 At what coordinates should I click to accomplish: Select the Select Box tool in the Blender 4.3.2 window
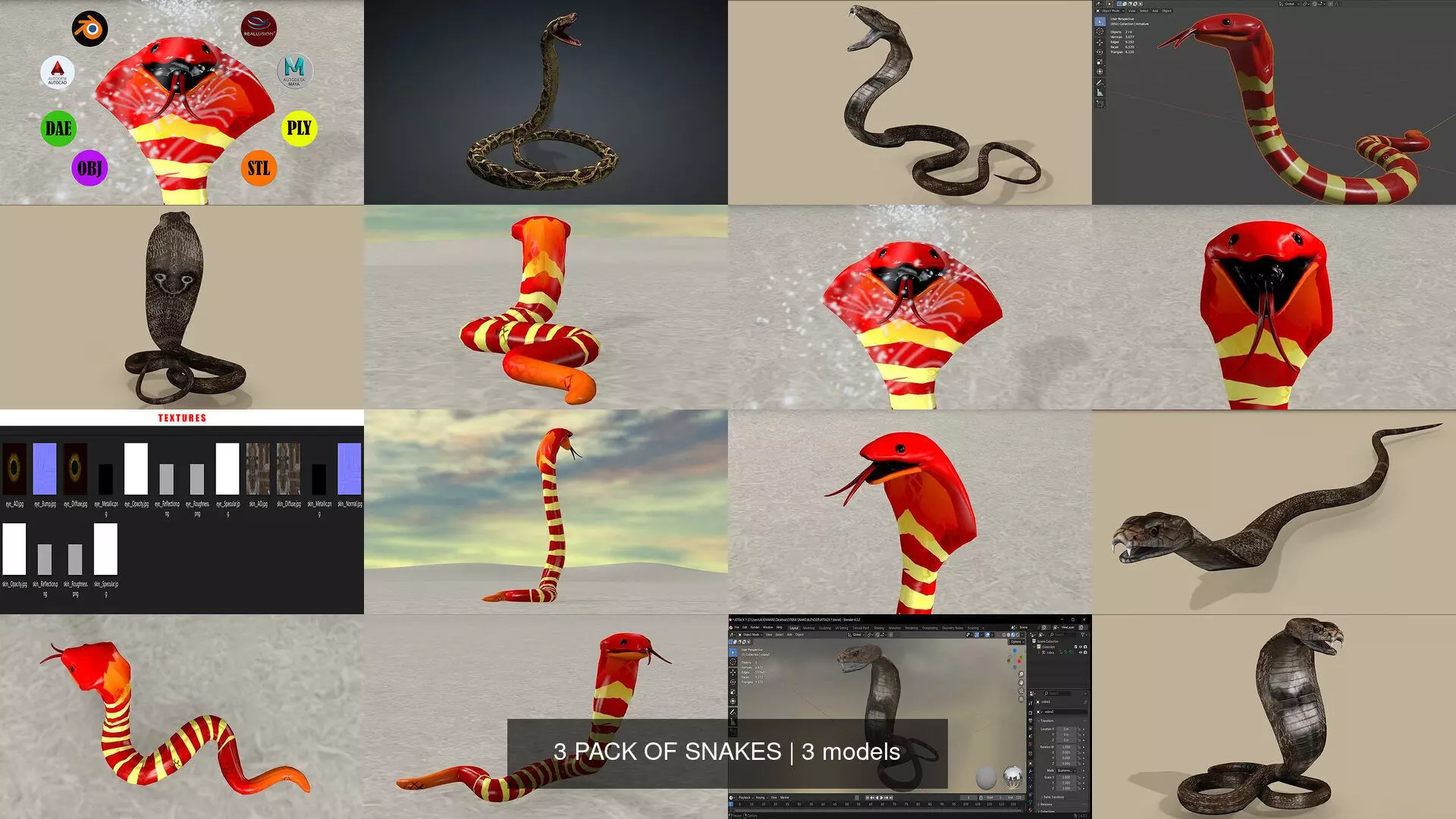click(x=733, y=652)
